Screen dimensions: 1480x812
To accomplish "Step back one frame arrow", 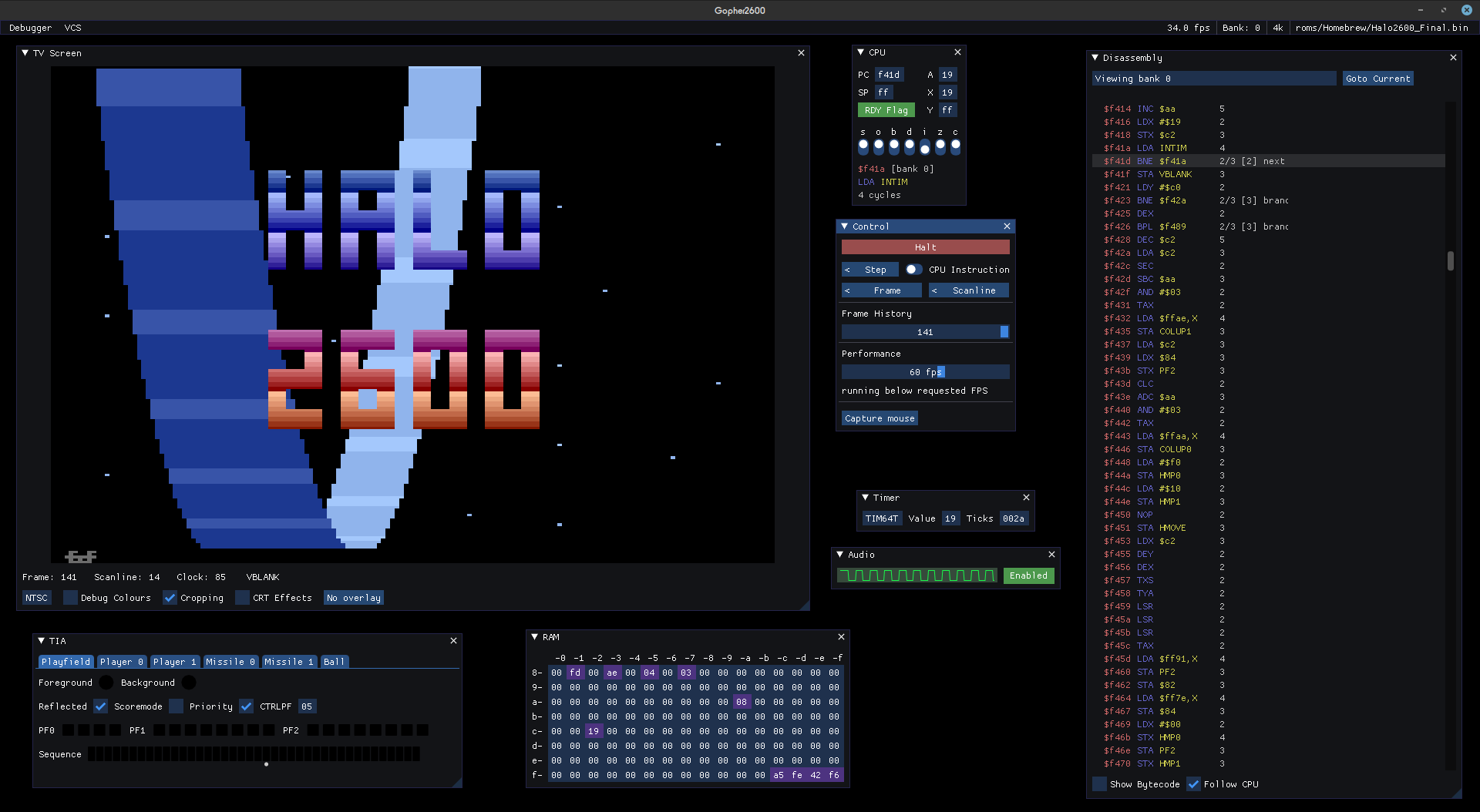I will [847, 290].
